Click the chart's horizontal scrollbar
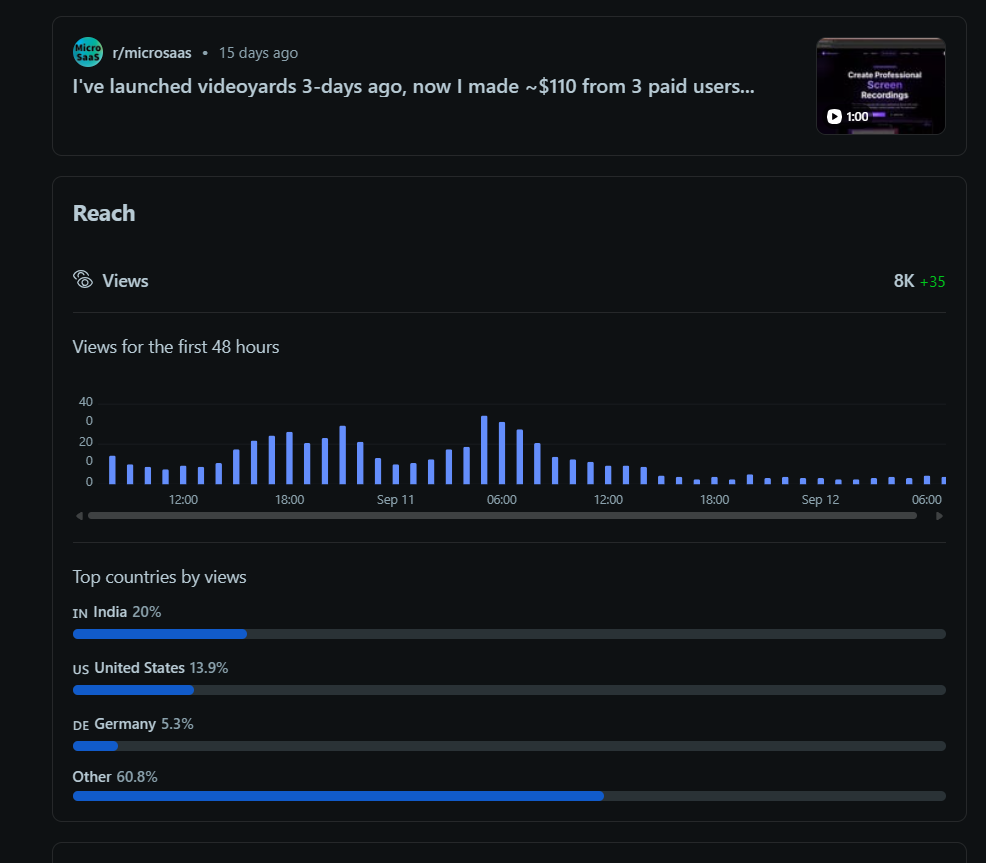986x863 pixels. tap(502, 516)
